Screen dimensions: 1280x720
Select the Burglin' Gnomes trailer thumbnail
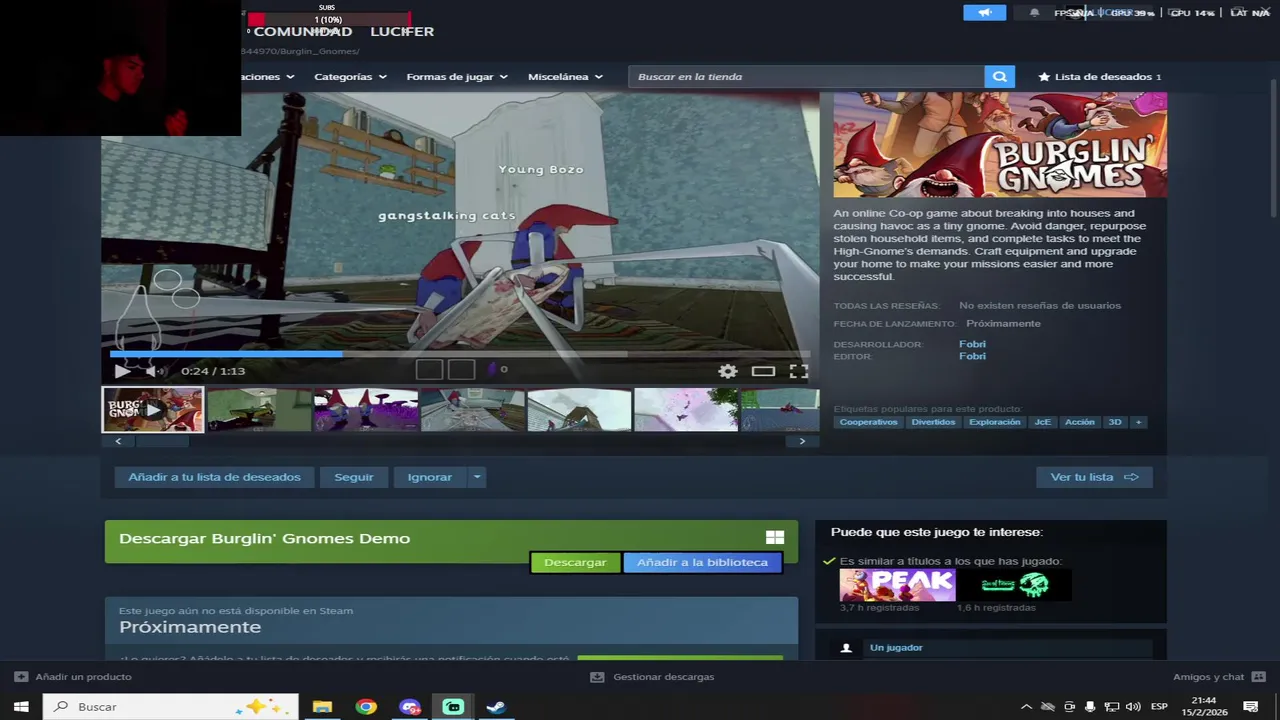point(153,410)
